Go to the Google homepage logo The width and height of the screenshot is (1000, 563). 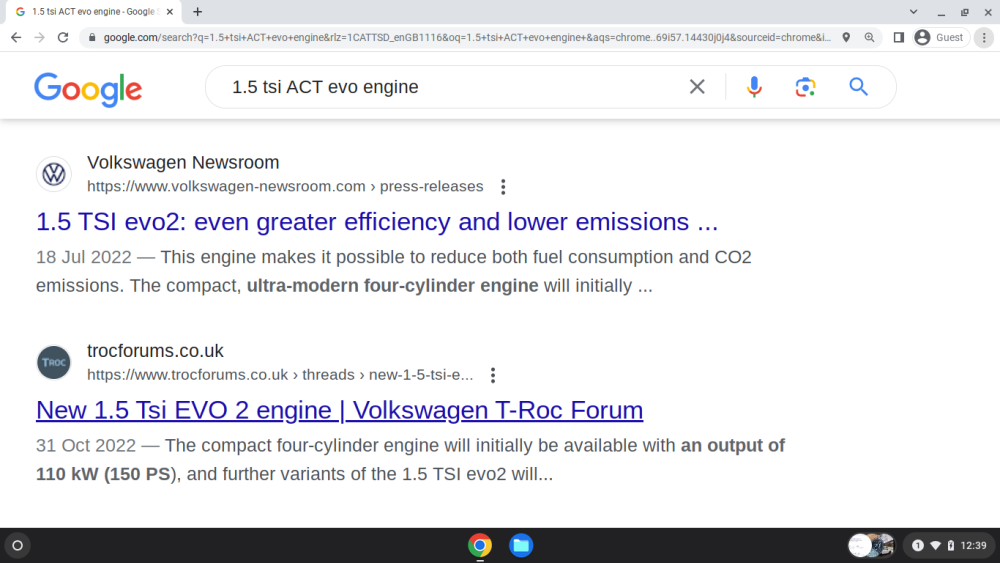point(88,89)
